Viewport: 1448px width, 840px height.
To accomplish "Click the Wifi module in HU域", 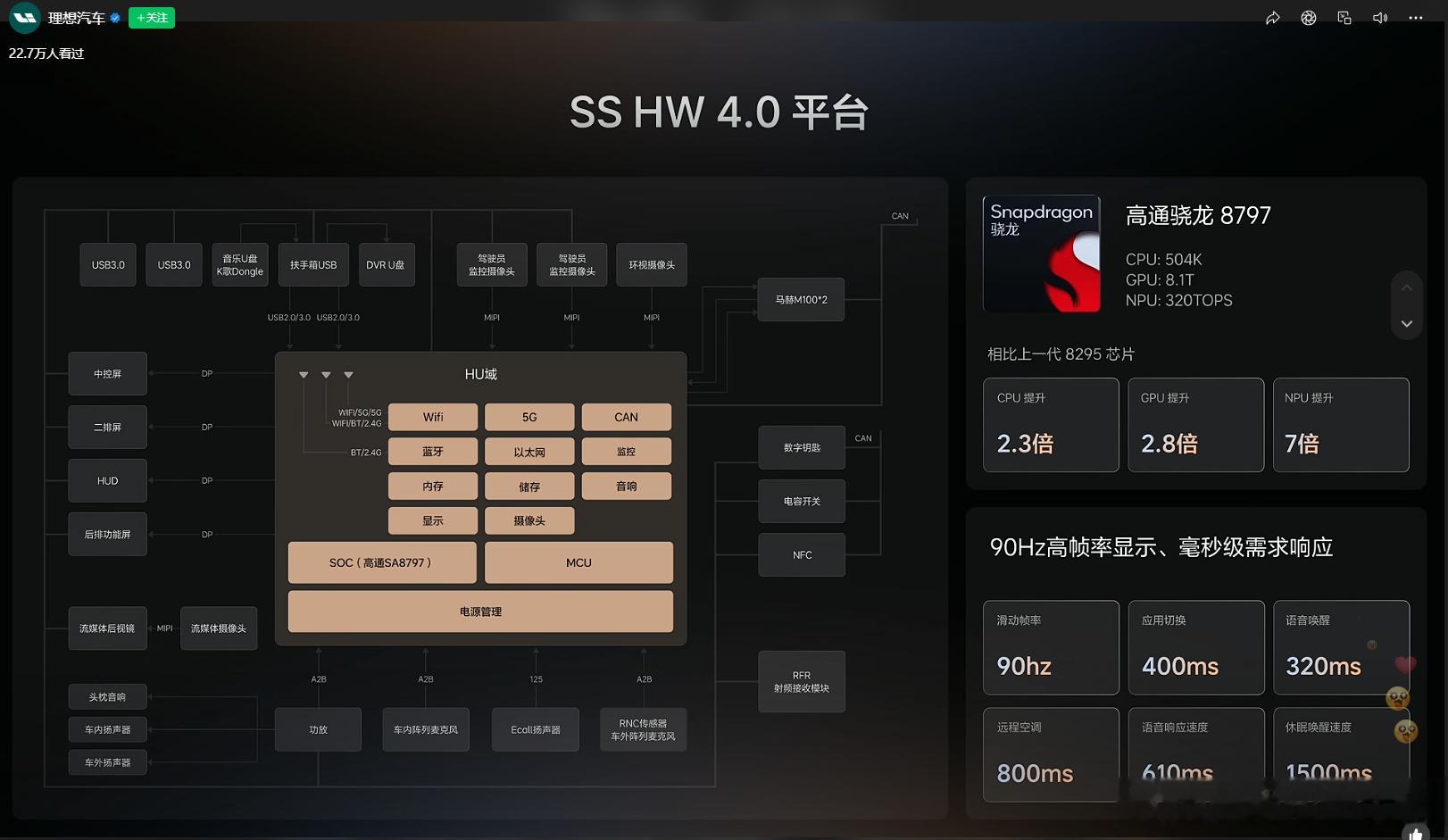I will click(x=433, y=417).
